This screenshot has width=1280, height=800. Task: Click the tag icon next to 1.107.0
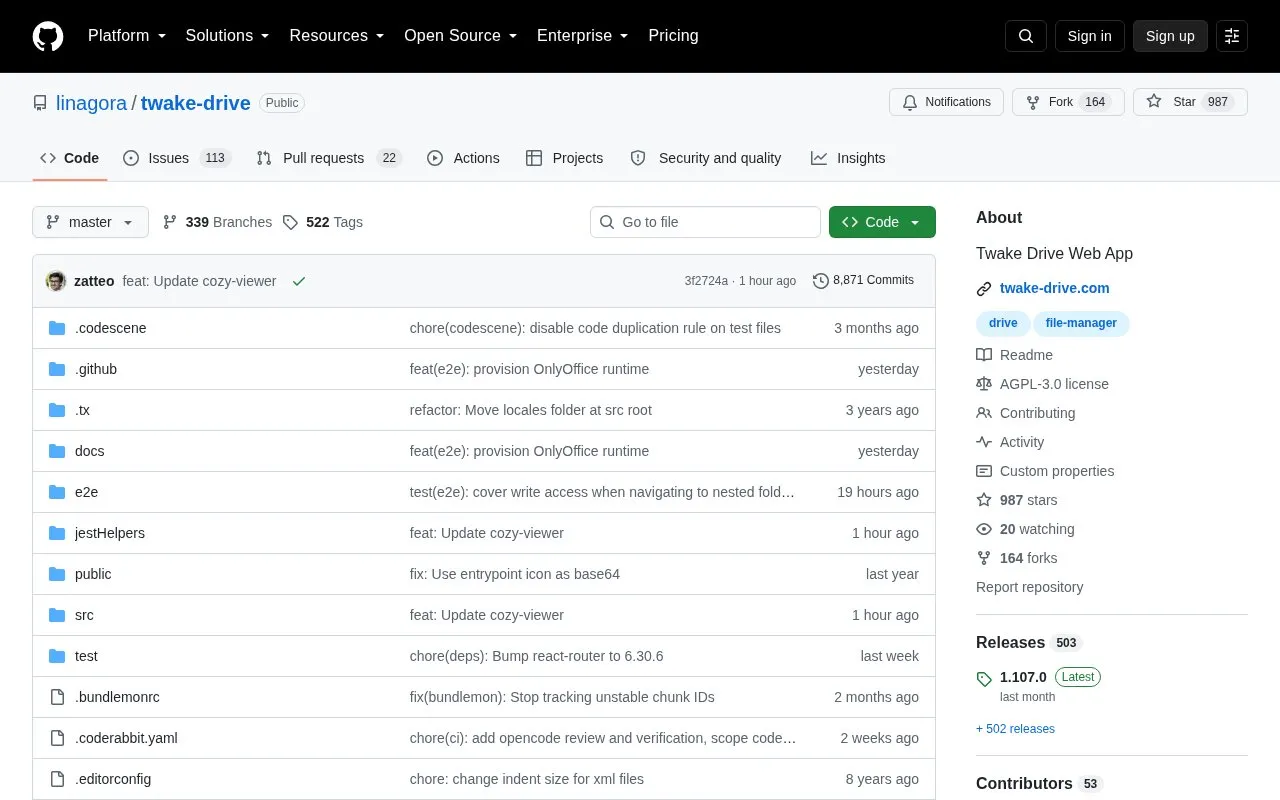click(x=984, y=679)
